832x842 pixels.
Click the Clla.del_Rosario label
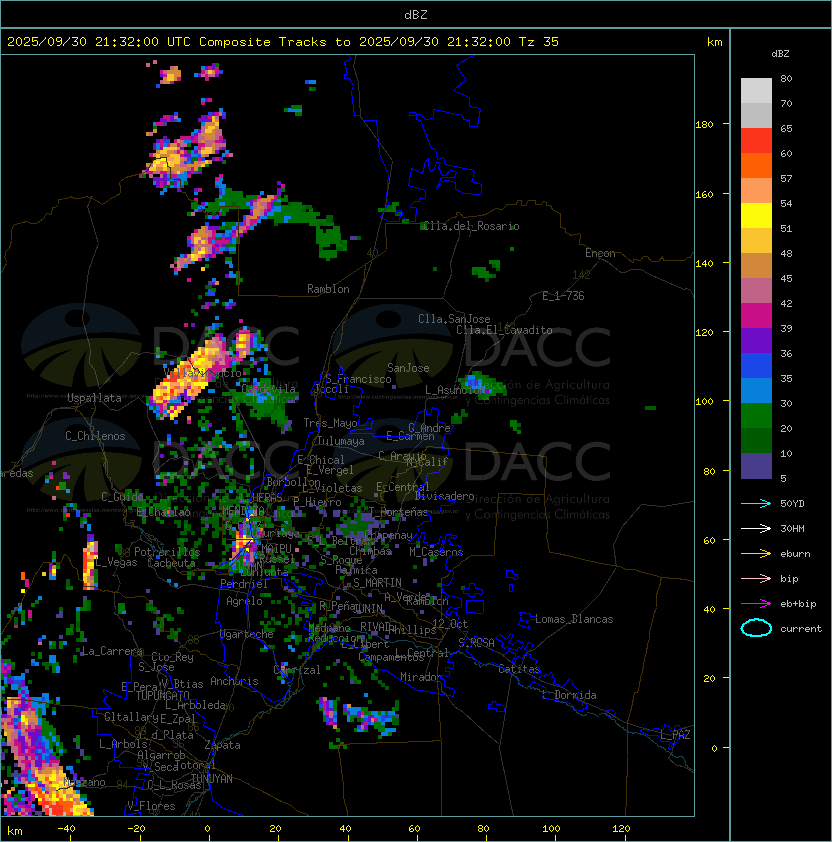471,226
